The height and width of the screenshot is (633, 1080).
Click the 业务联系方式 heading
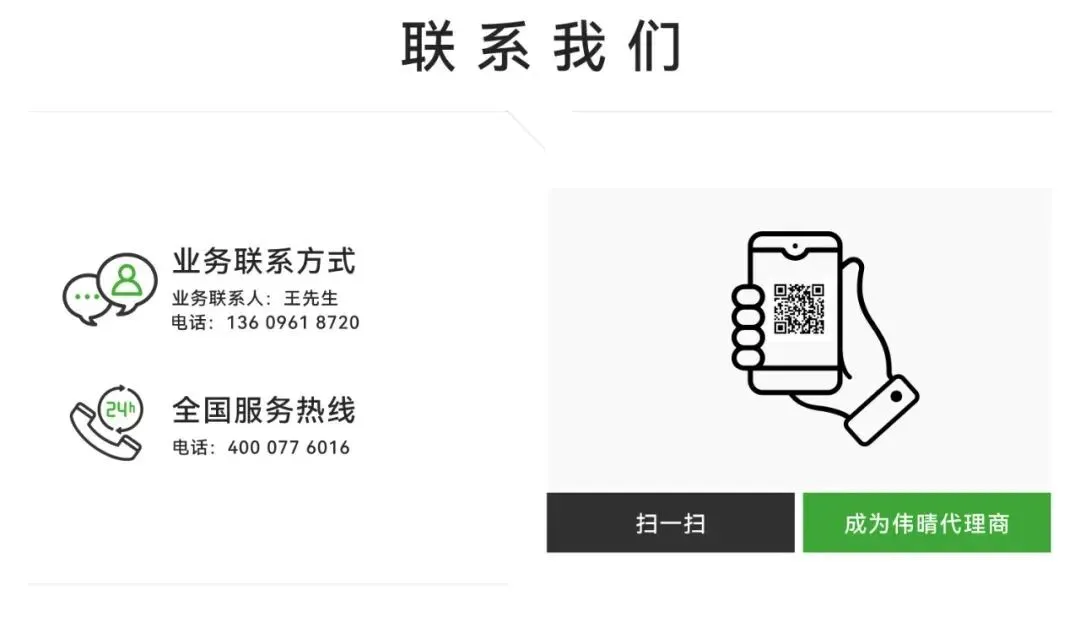[x=264, y=262]
